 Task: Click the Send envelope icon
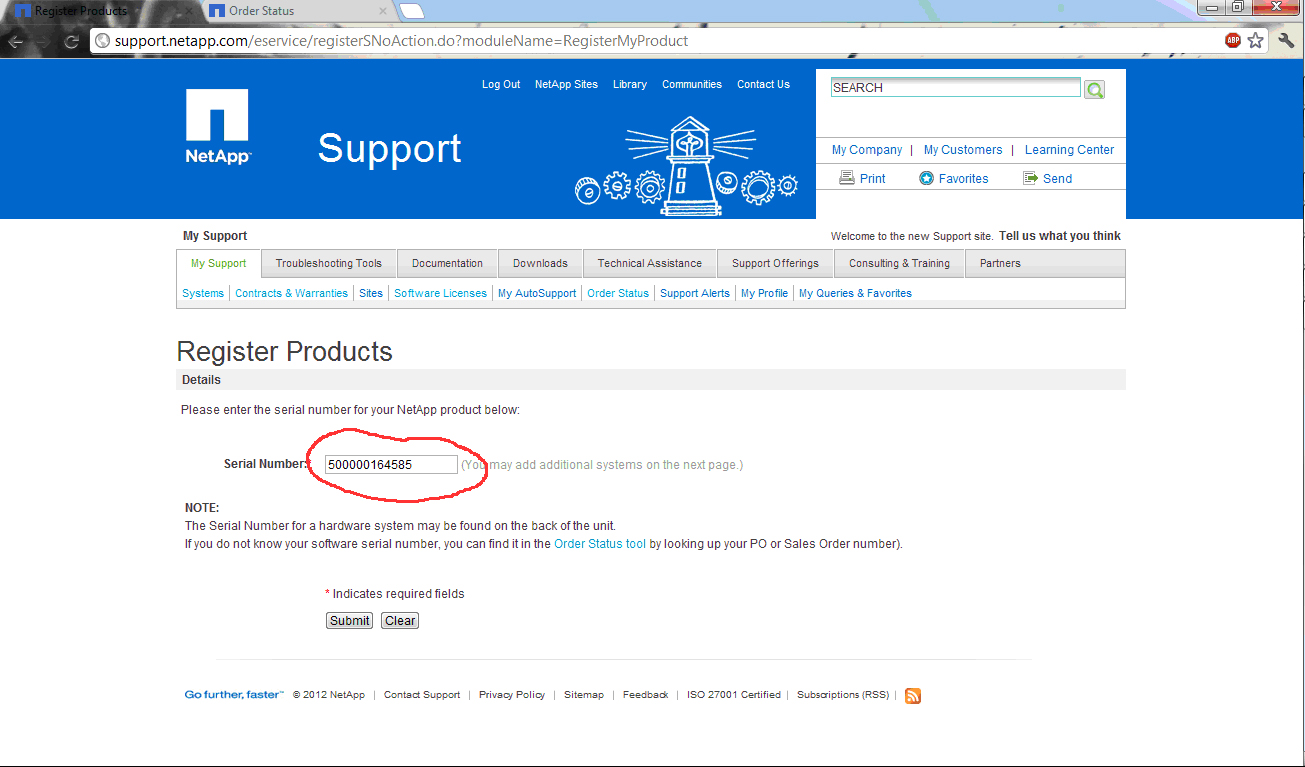click(1030, 178)
